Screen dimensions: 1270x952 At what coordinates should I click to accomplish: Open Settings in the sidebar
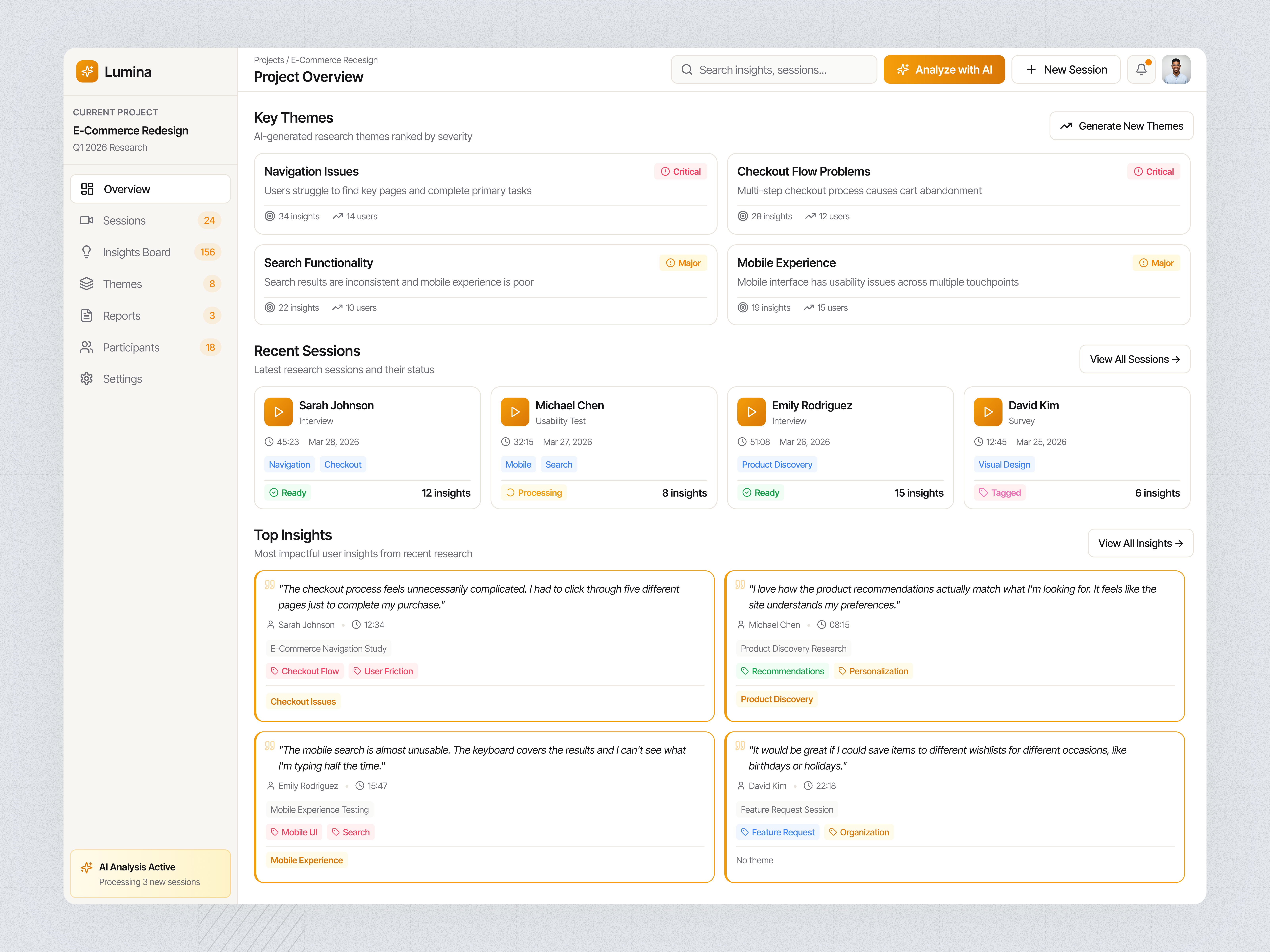(150, 379)
